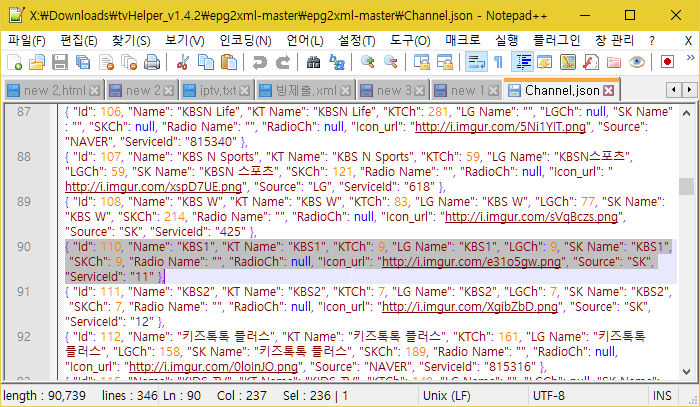Close the new 2.html tab
The image size is (700, 407).
95,91
